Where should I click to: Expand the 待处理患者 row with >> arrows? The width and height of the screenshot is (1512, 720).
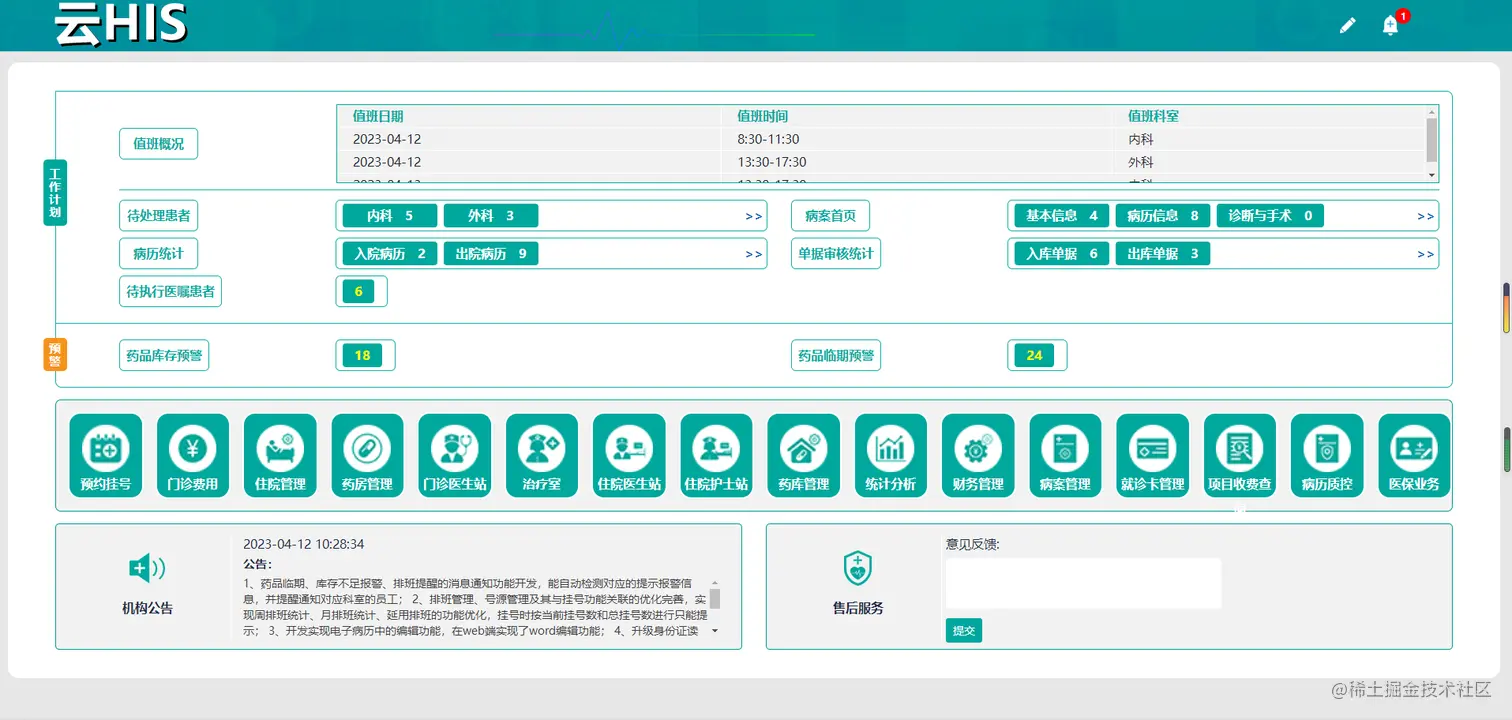[x=754, y=216]
